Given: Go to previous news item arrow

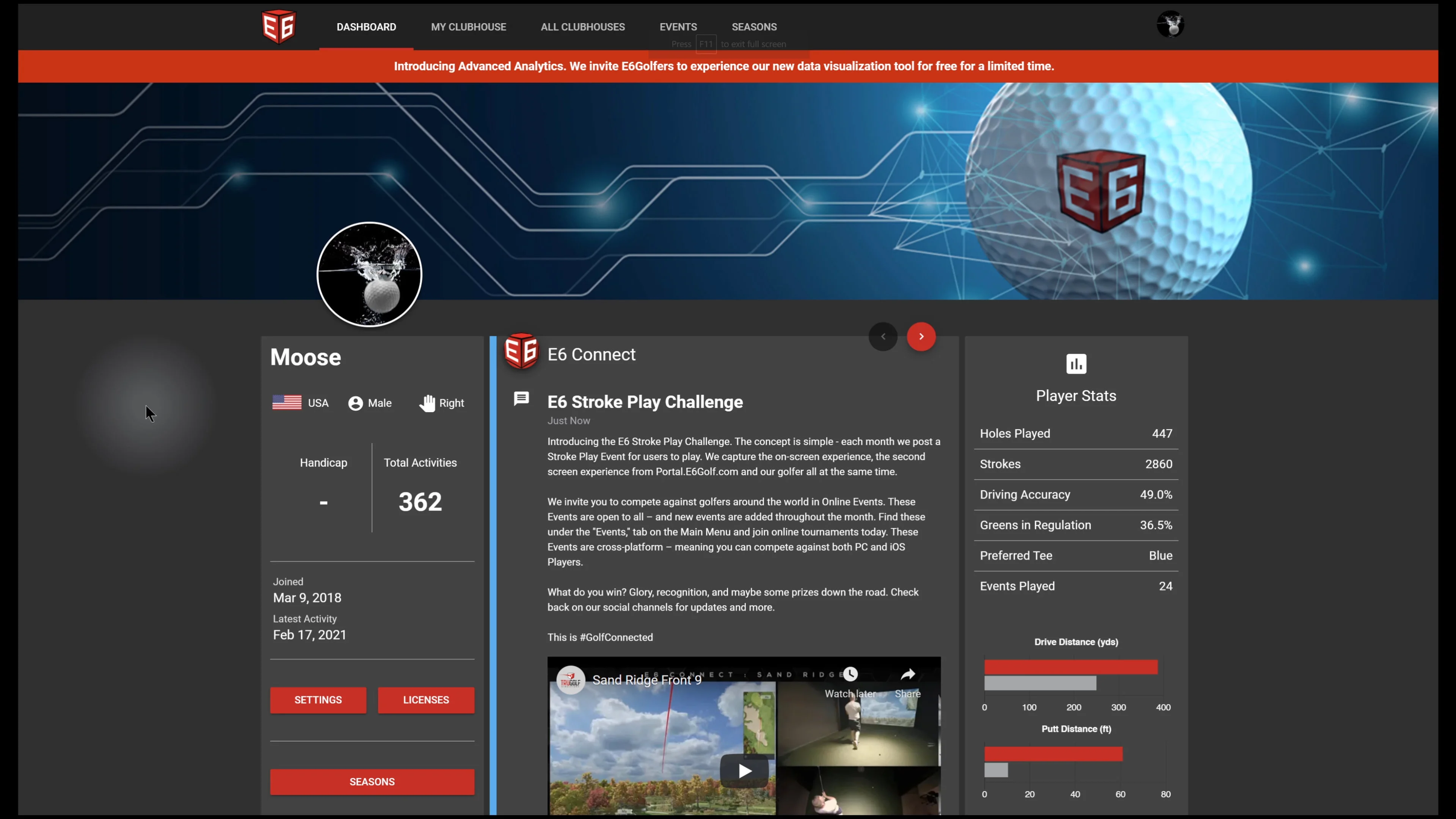Looking at the screenshot, I should click(883, 336).
